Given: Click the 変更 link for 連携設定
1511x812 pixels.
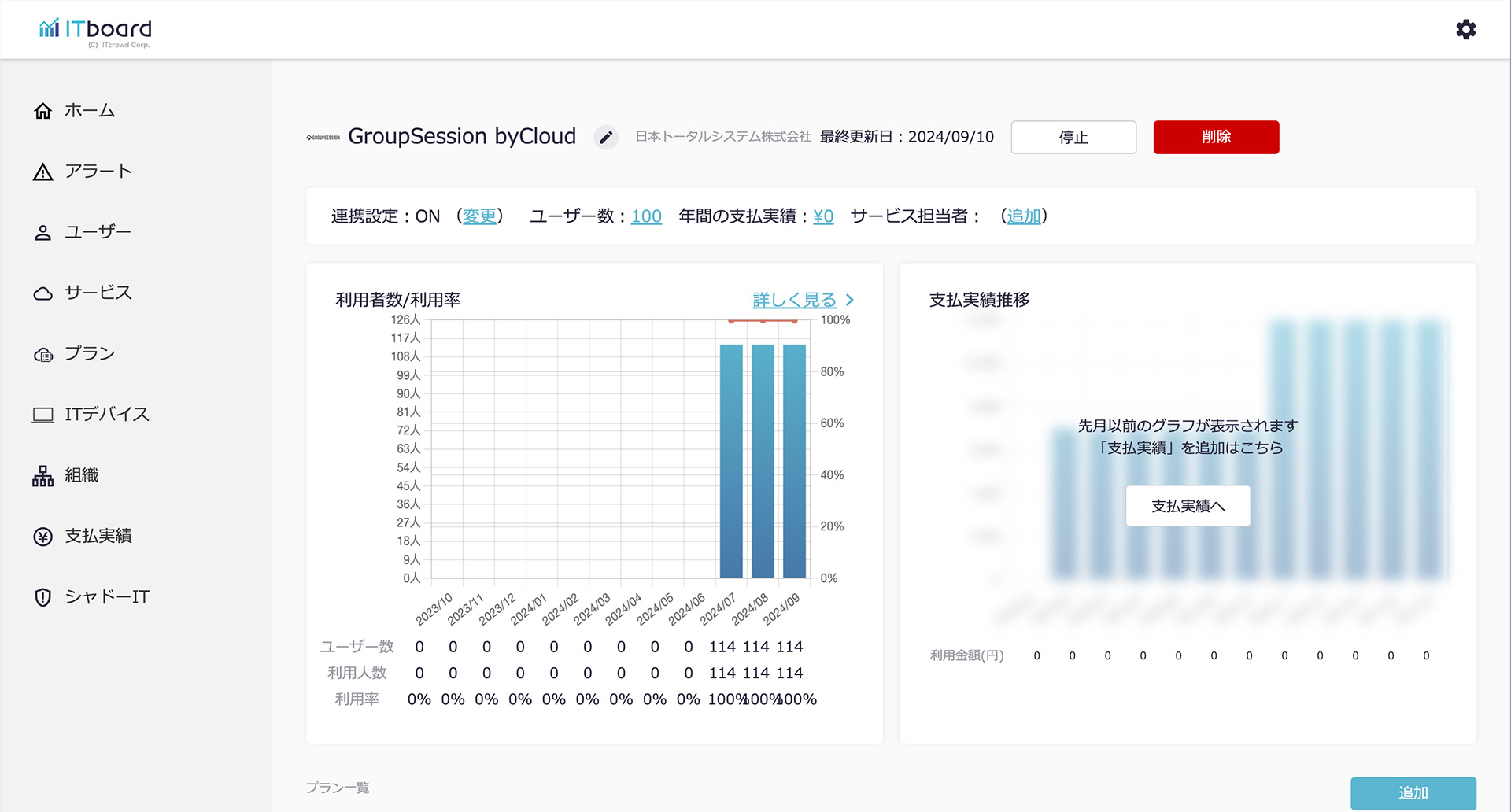Looking at the screenshot, I should [479, 216].
